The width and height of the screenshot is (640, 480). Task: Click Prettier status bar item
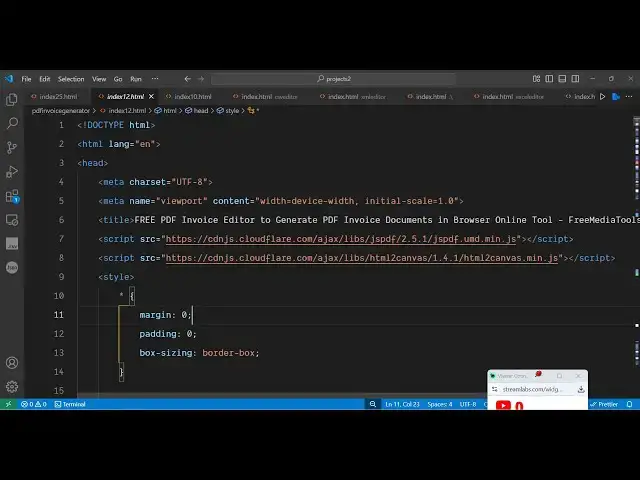[x=604, y=404]
